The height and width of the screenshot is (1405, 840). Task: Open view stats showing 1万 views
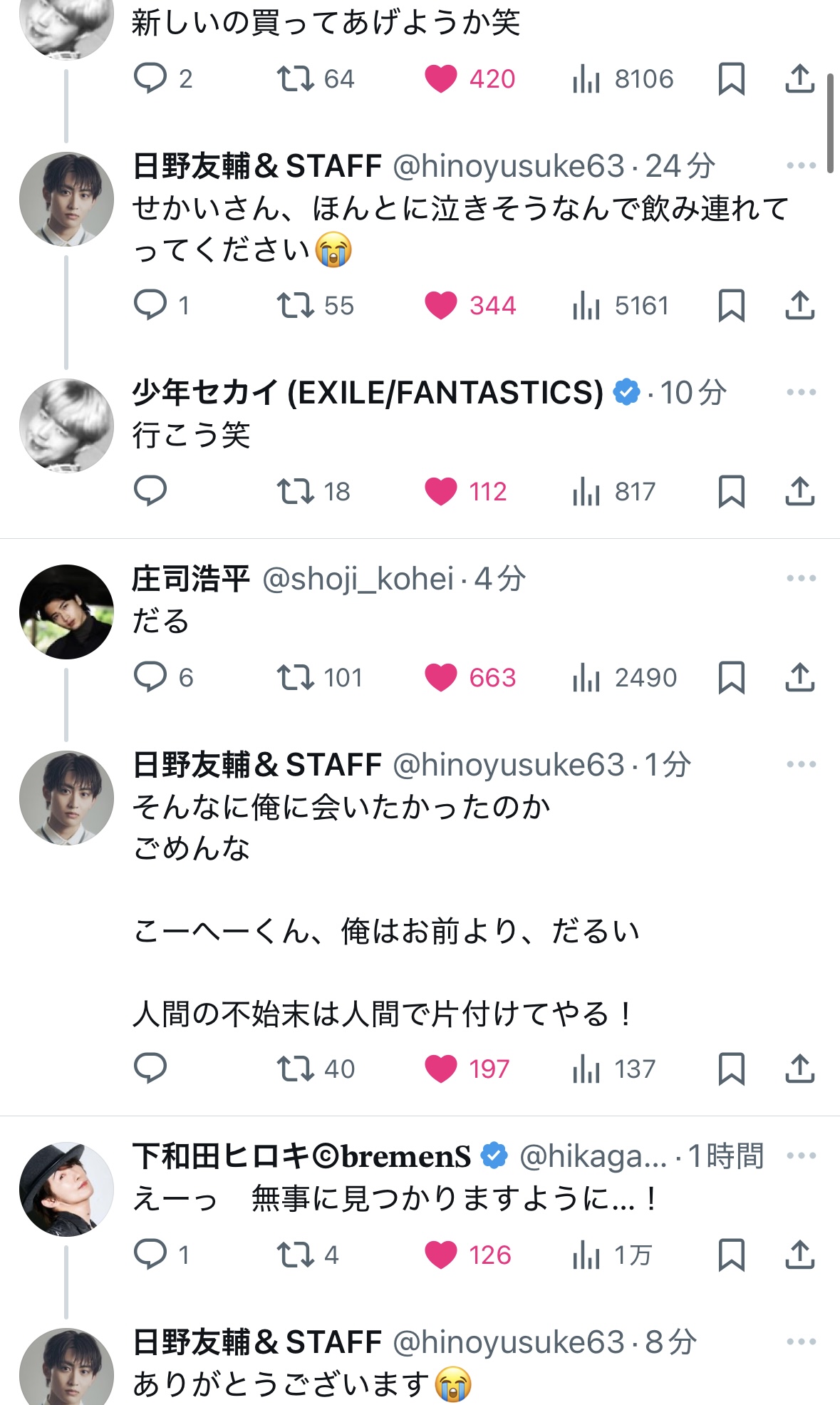(586, 1255)
